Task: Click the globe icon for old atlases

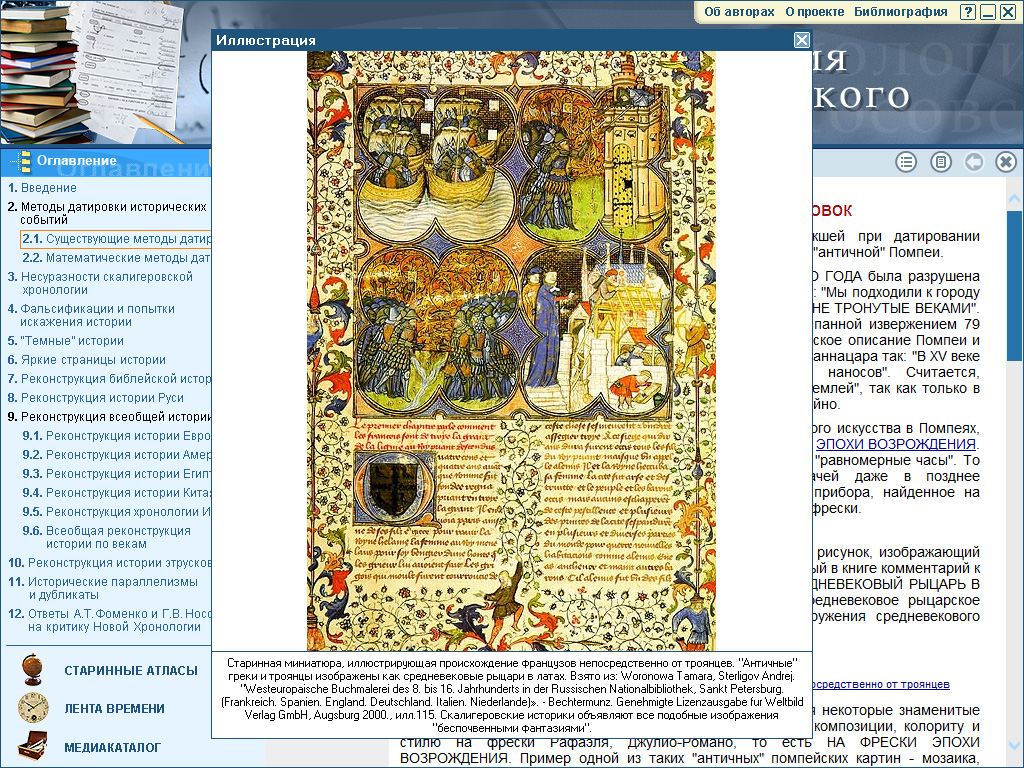Action: pos(31,669)
